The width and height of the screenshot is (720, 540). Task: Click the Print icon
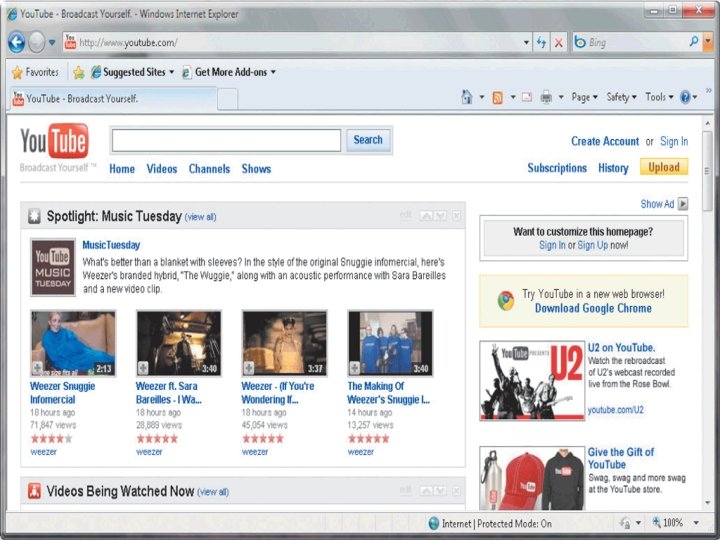(x=546, y=97)
